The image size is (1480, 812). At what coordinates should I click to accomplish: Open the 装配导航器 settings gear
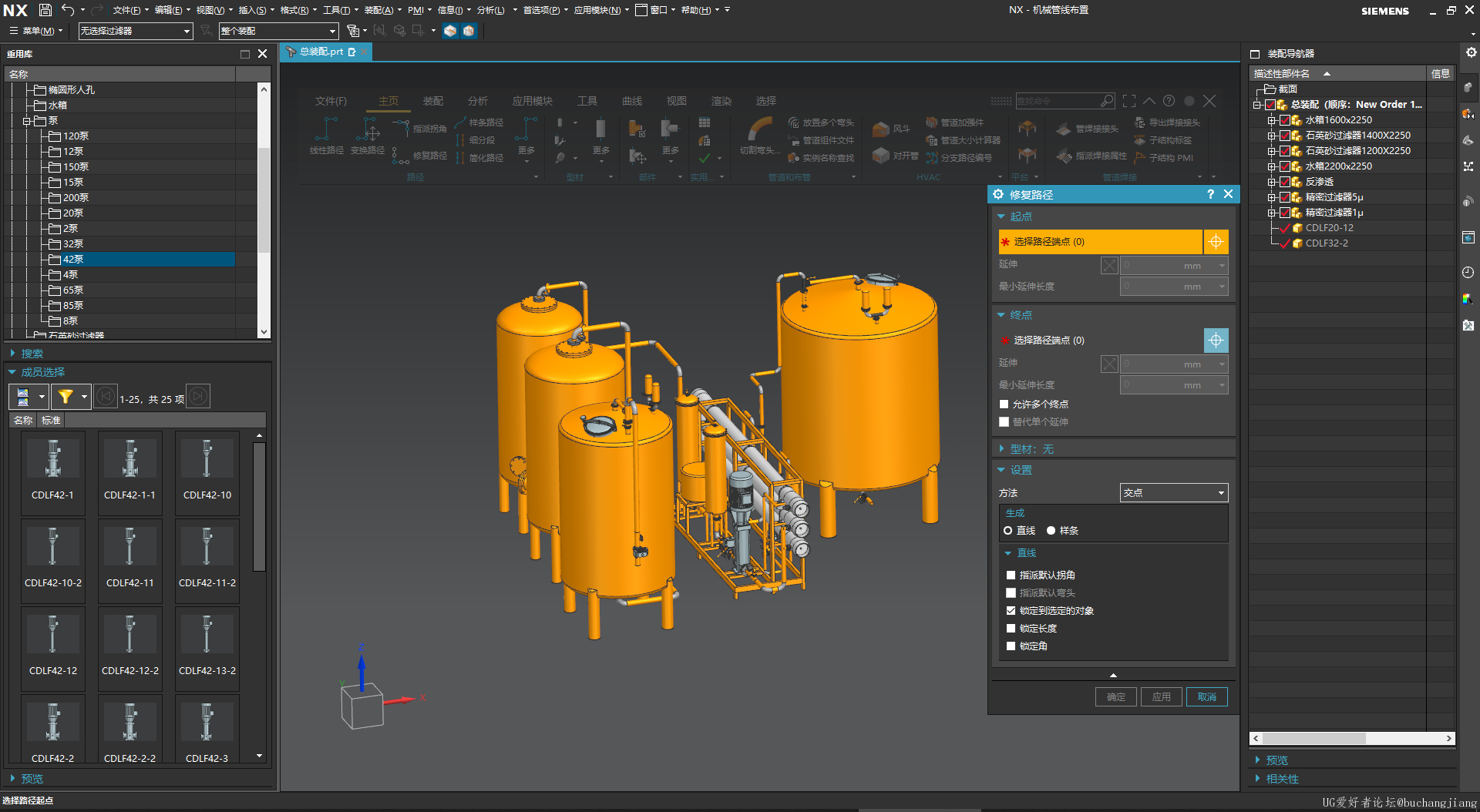pyautogui.click(x=1471, y=52)
